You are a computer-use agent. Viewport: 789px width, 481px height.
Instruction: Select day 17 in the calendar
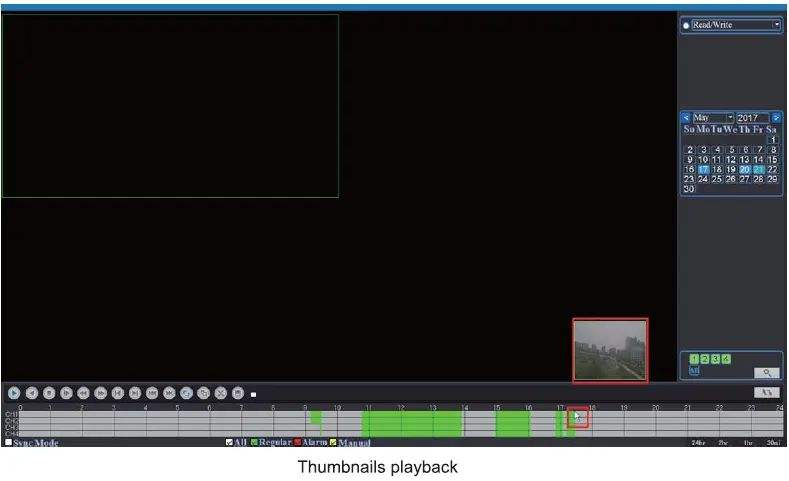(x=703, y=170)
